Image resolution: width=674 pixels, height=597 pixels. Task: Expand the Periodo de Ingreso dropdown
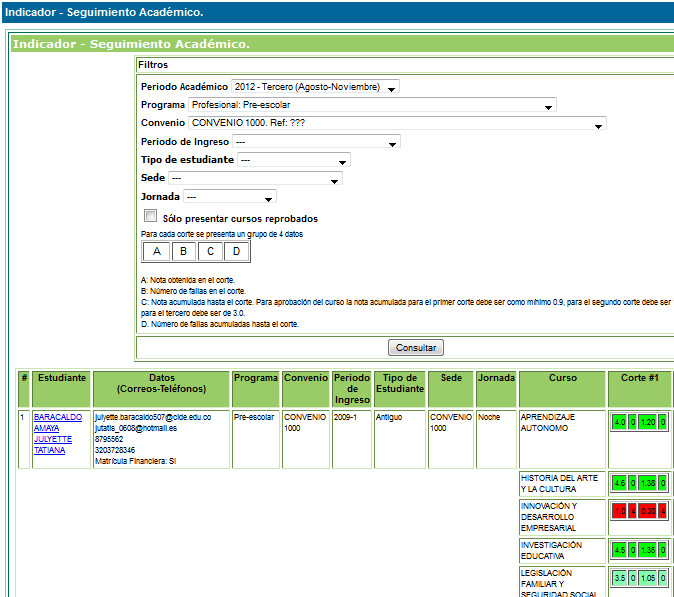click(x=316, y=142)
